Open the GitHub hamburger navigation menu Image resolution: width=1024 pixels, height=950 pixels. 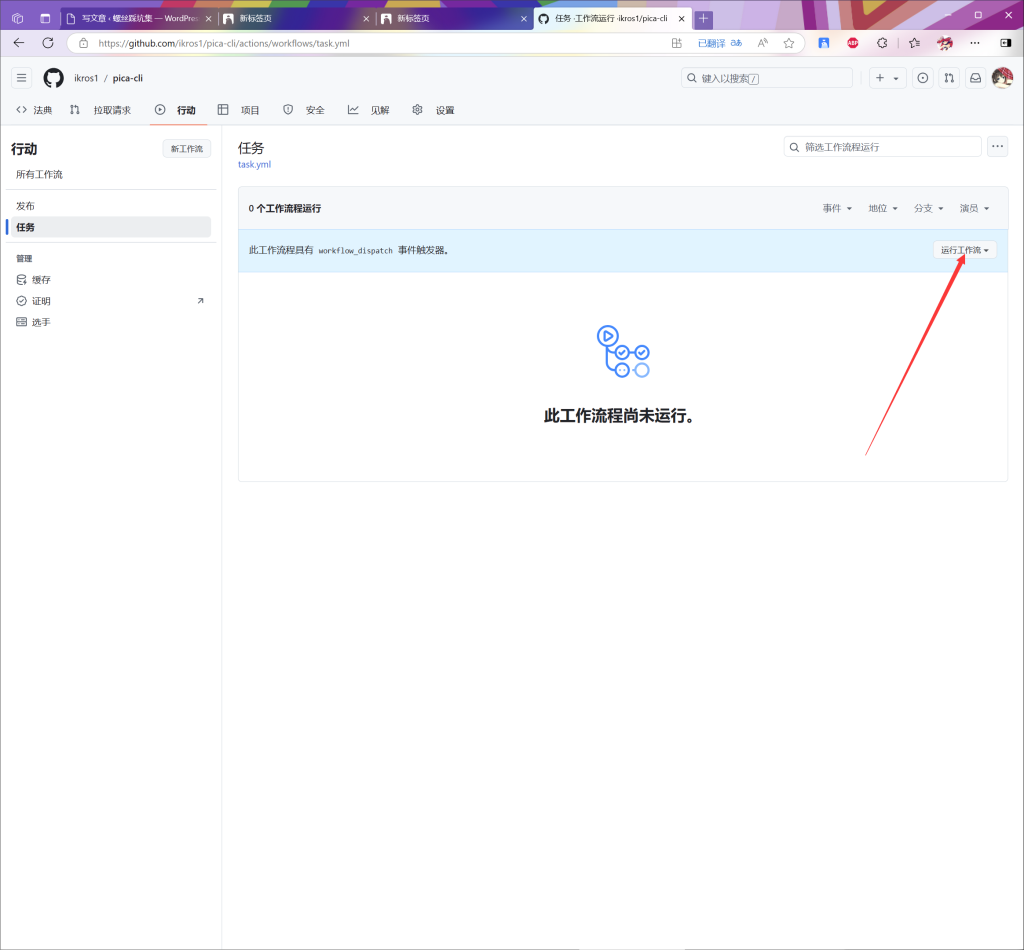[x=22, y=78]
